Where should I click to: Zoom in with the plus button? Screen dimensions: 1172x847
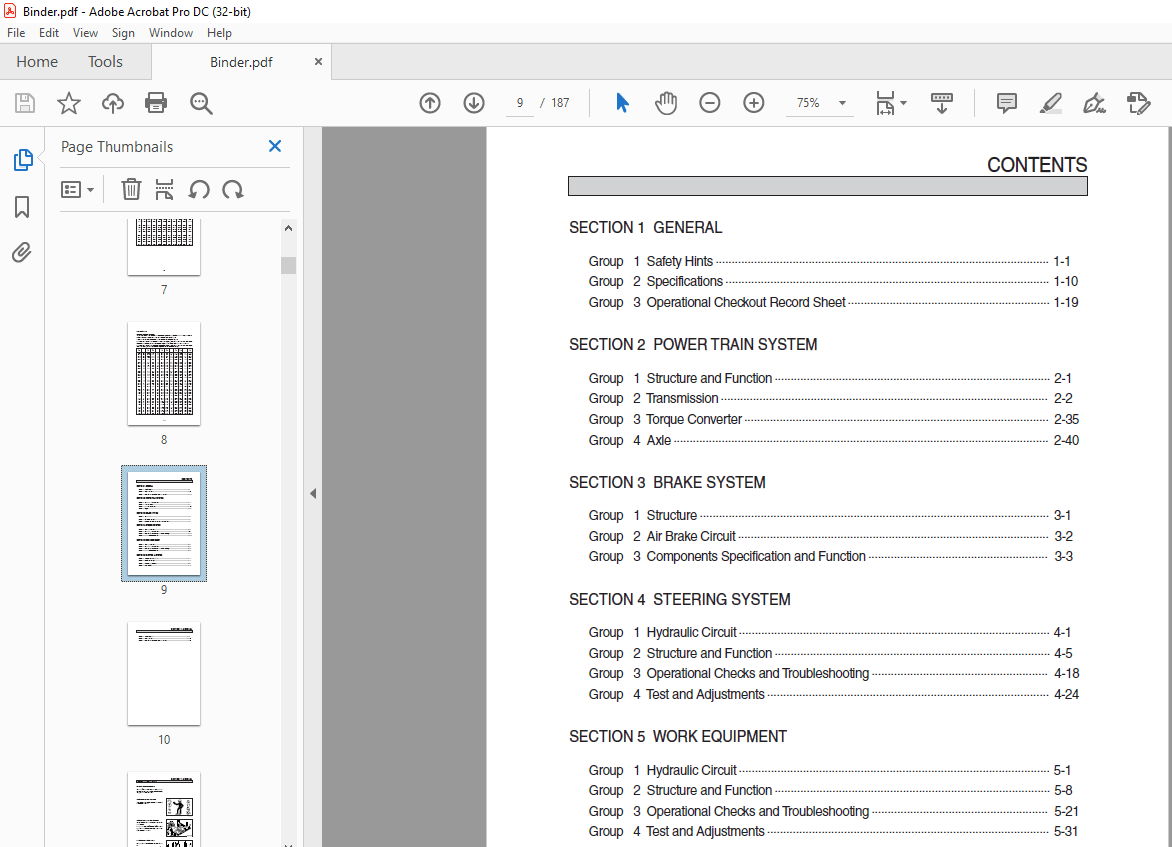753,103
